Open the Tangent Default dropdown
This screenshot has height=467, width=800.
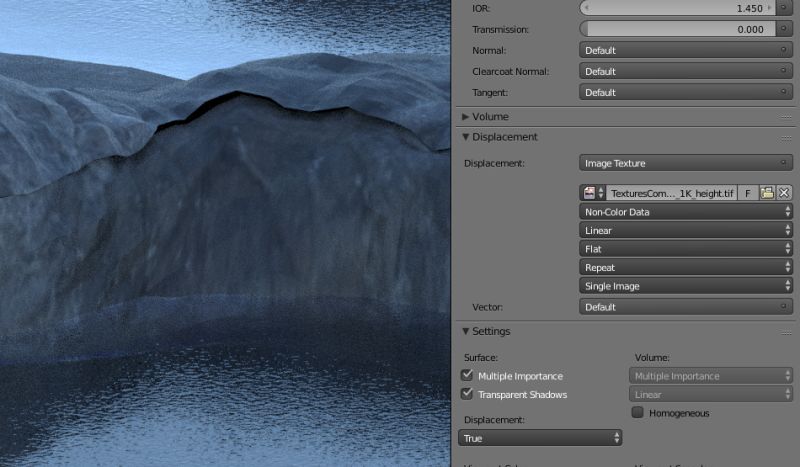pos(686,92)
